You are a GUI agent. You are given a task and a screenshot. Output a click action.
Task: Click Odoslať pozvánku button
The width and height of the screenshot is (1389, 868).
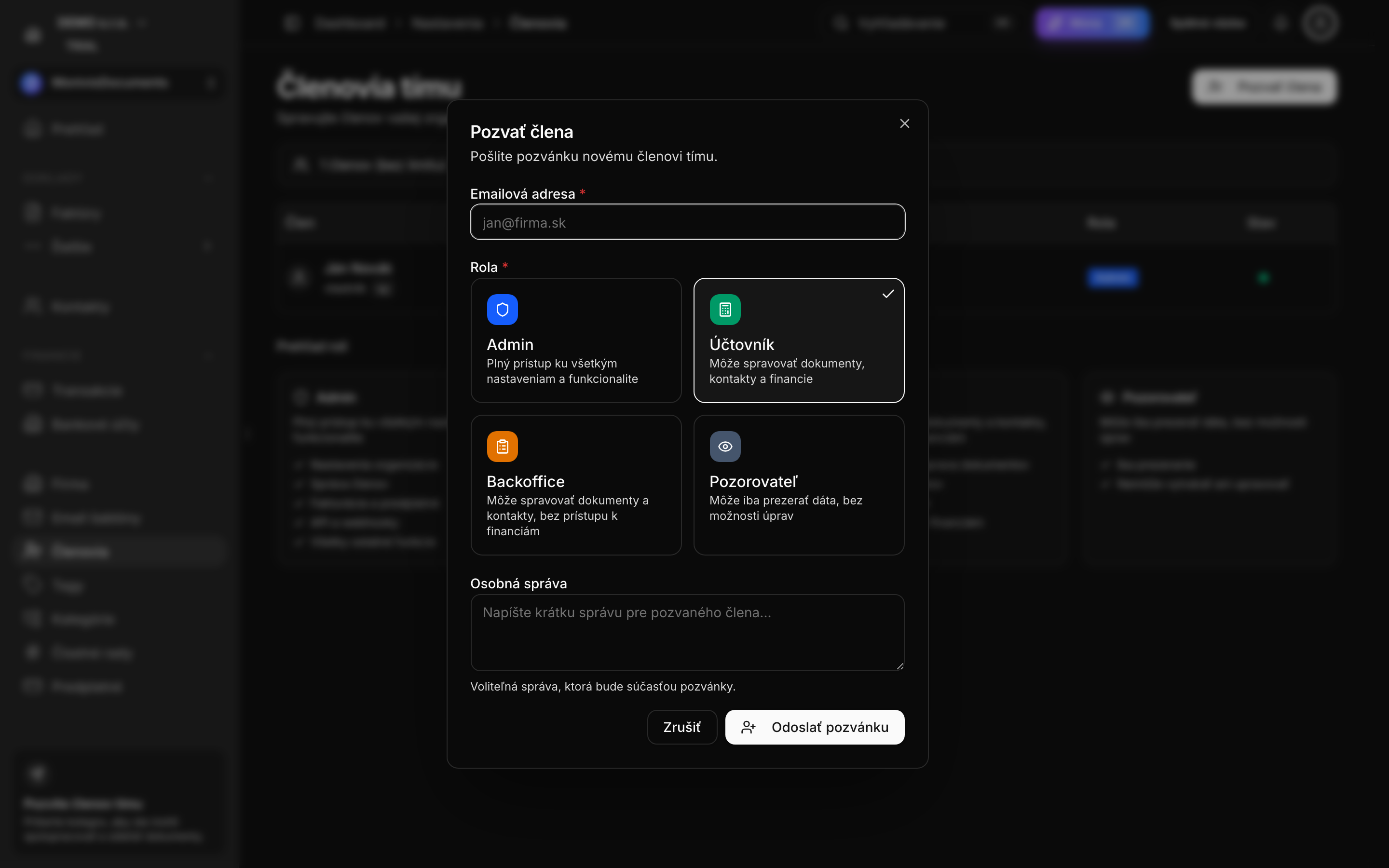coord(815,727)
